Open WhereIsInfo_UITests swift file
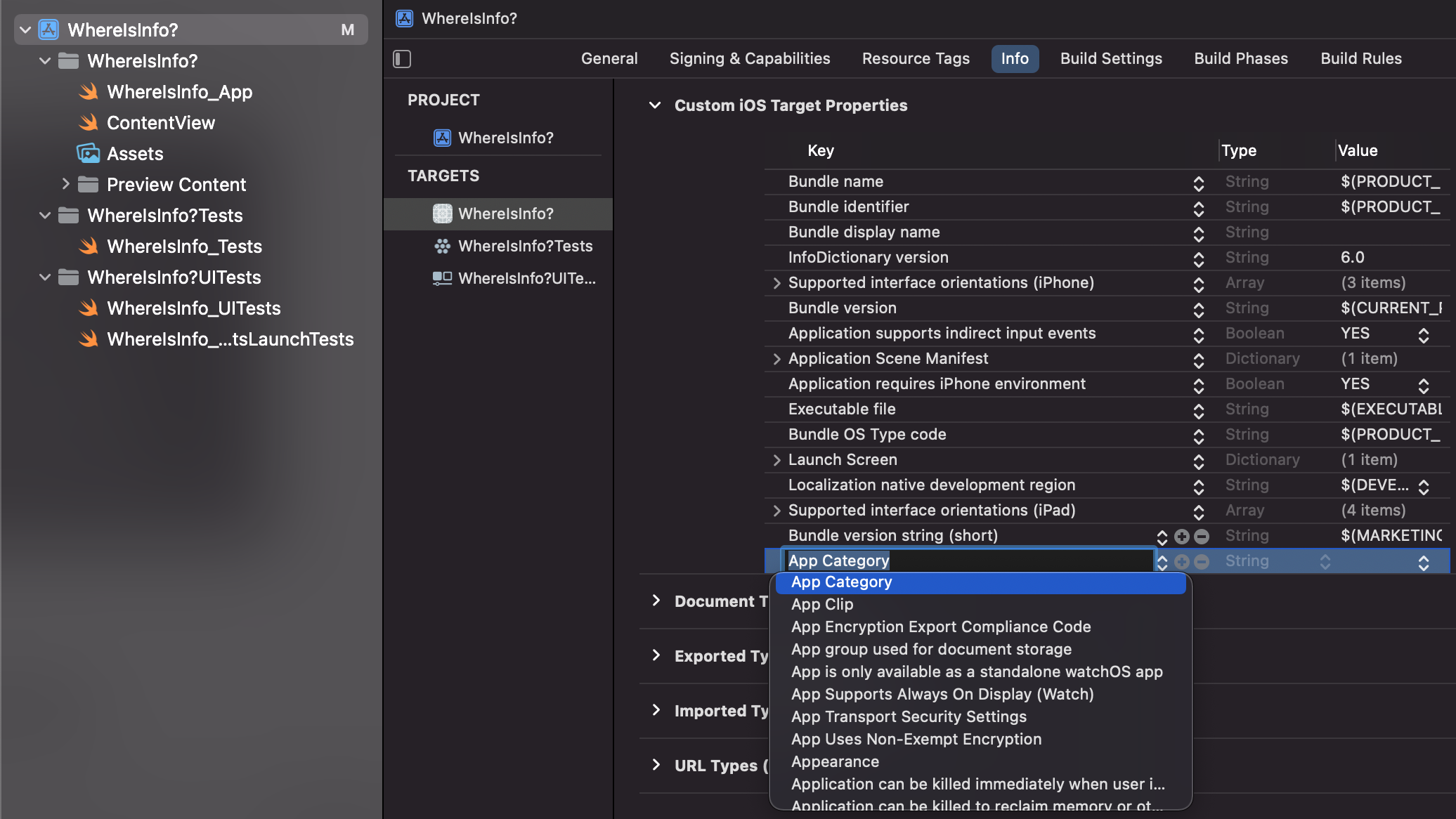The image size is (1456, 819). (193, 308)
